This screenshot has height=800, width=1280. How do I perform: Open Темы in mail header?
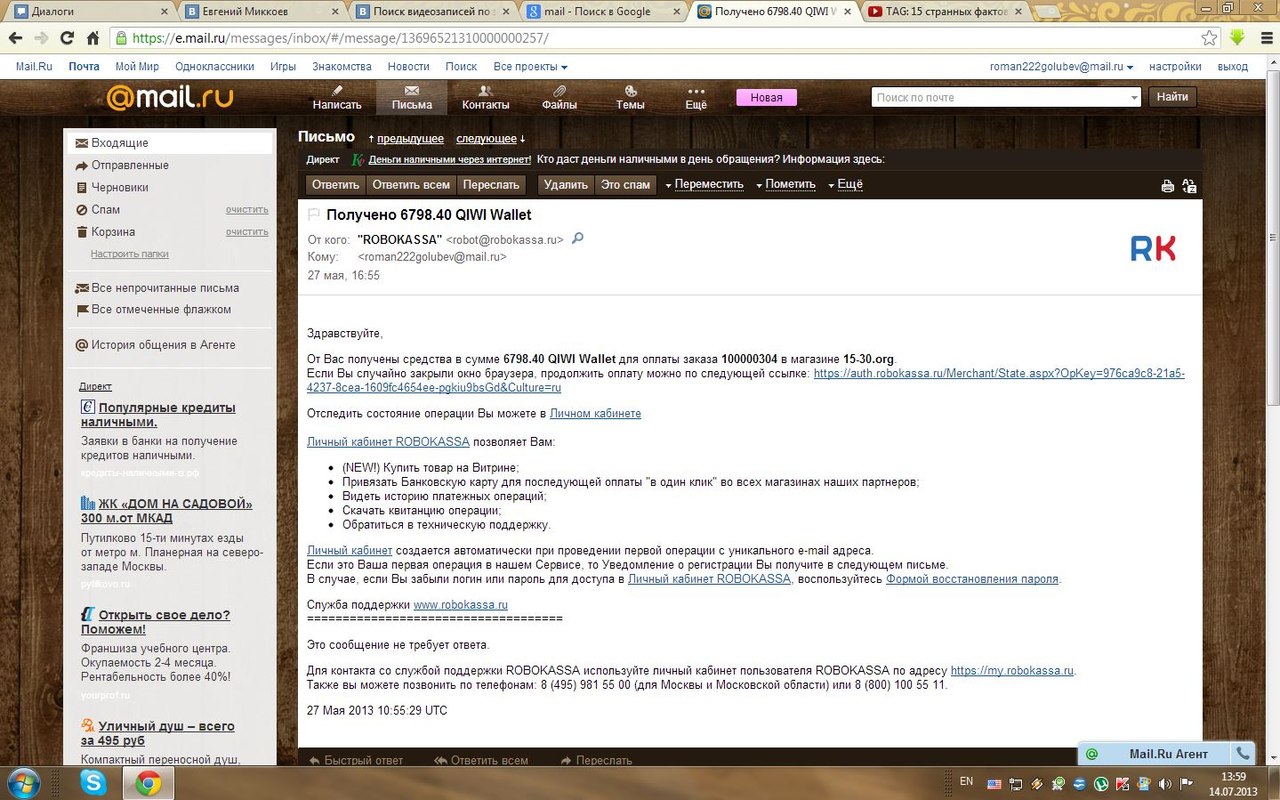pyautogui.click(x=630, y=97)
